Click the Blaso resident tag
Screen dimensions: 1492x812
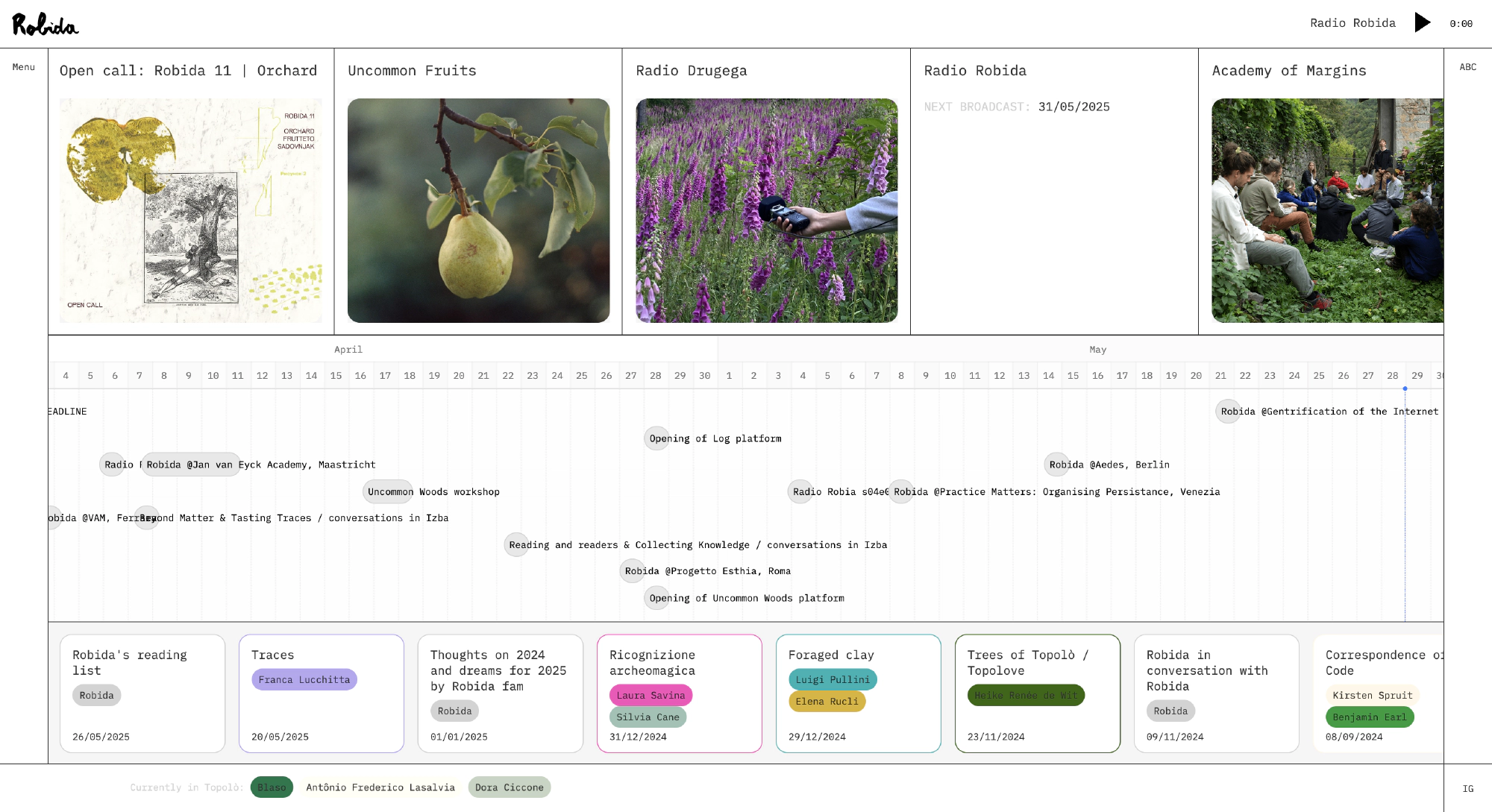[x=272, y=787]
